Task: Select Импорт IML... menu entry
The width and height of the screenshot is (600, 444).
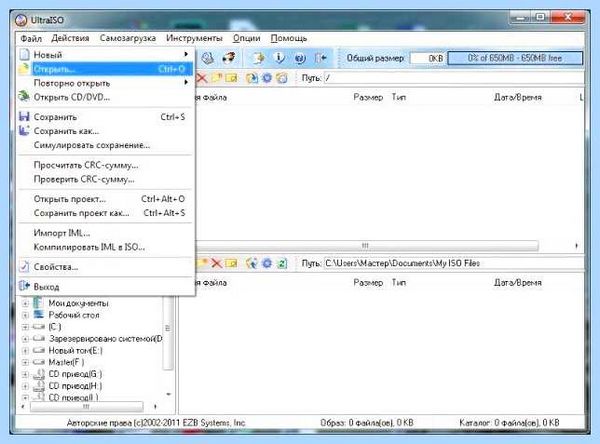Action: click(105, 233)
